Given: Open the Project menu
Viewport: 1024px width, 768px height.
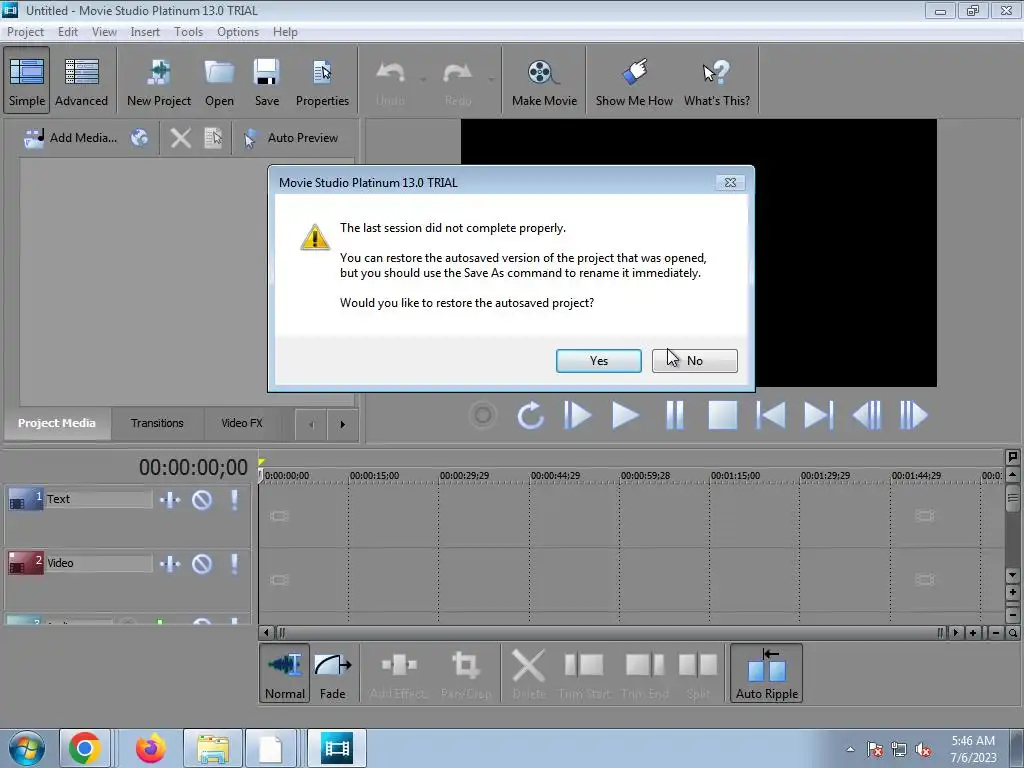Looking at the screenshot, I should (x=25, y=32).
